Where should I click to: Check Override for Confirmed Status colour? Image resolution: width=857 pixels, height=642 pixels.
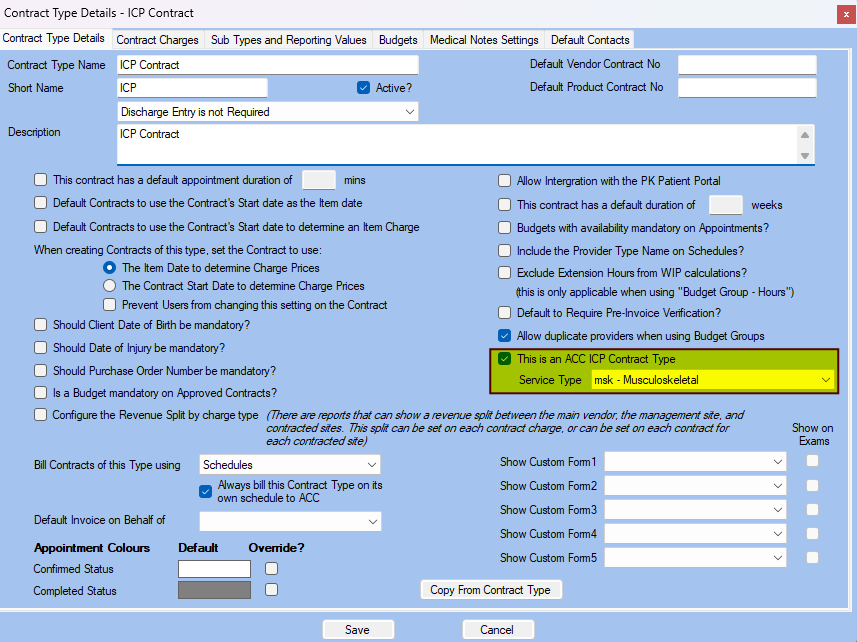271,569
